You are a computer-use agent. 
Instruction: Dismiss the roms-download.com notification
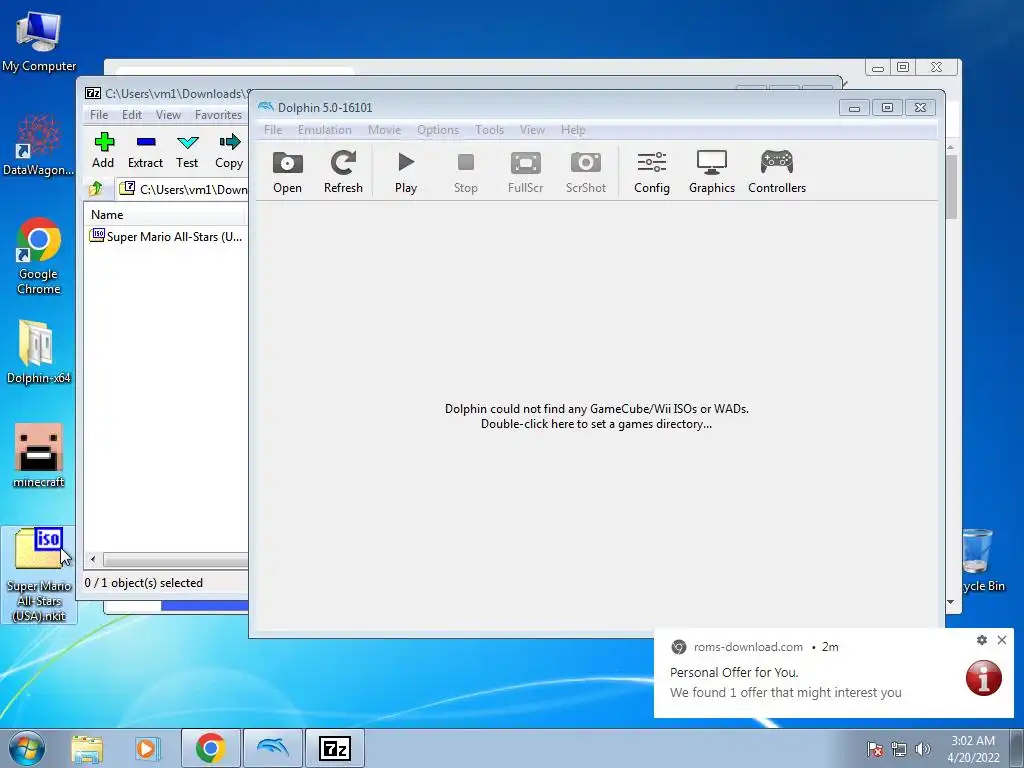click(1002, 640)
